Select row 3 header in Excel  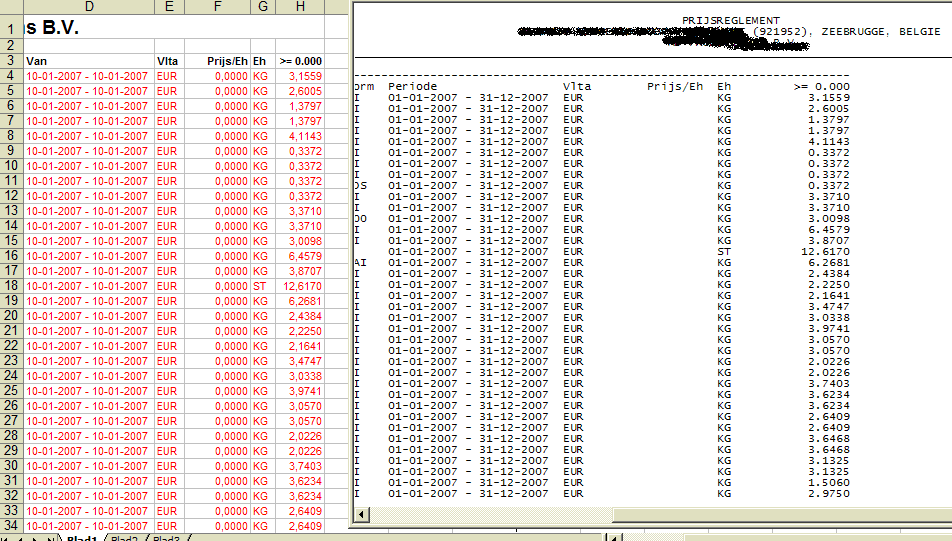pos(11,61)
